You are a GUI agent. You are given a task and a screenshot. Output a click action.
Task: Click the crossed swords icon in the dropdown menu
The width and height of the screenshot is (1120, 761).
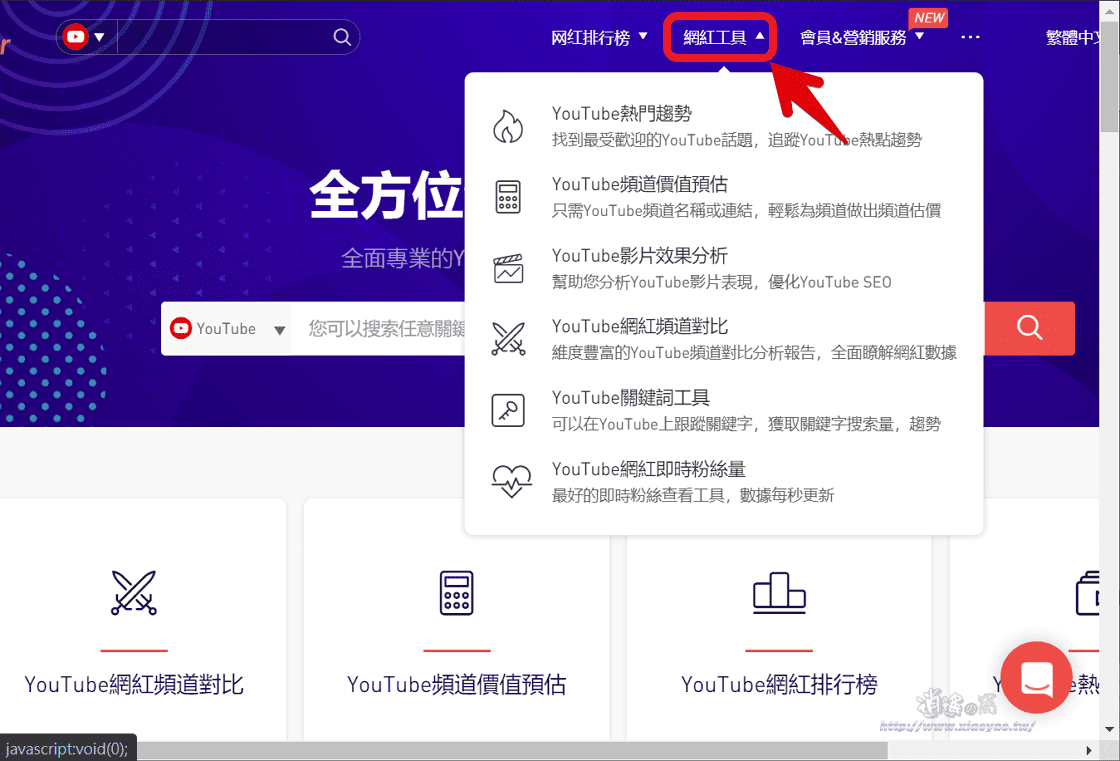pos(508,339)
